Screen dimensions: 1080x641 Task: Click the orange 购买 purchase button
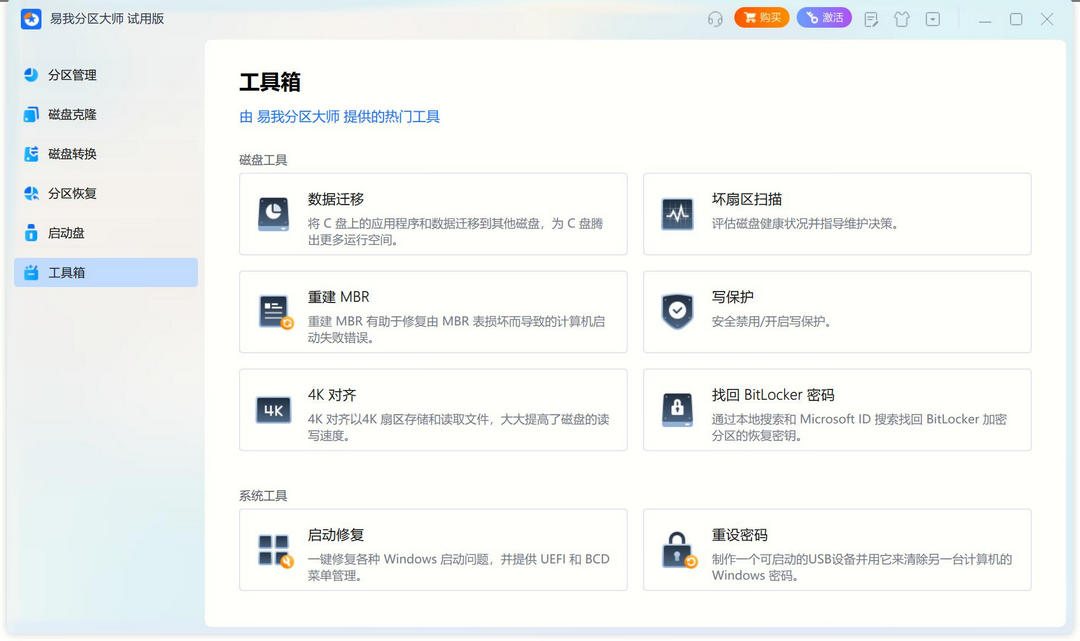pyautogui.click(x=761, y=17)
